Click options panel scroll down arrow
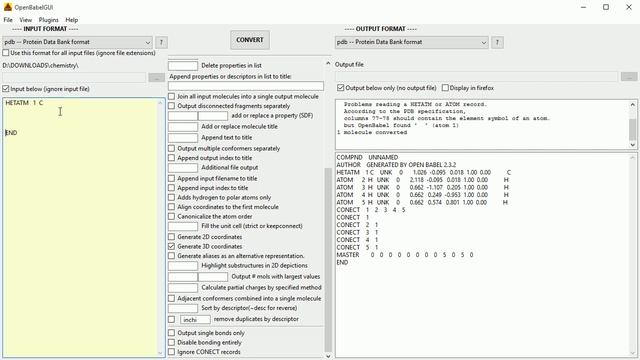 pyautogui.click(x=328, y=356)
